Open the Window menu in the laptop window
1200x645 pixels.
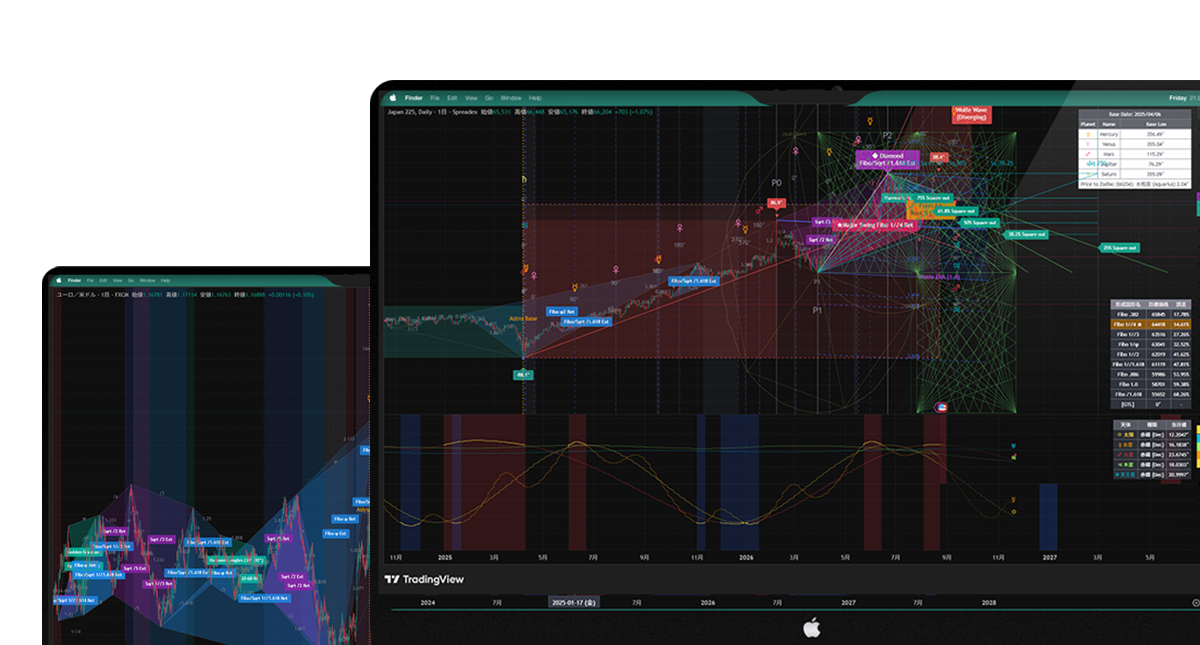point(511,98)
